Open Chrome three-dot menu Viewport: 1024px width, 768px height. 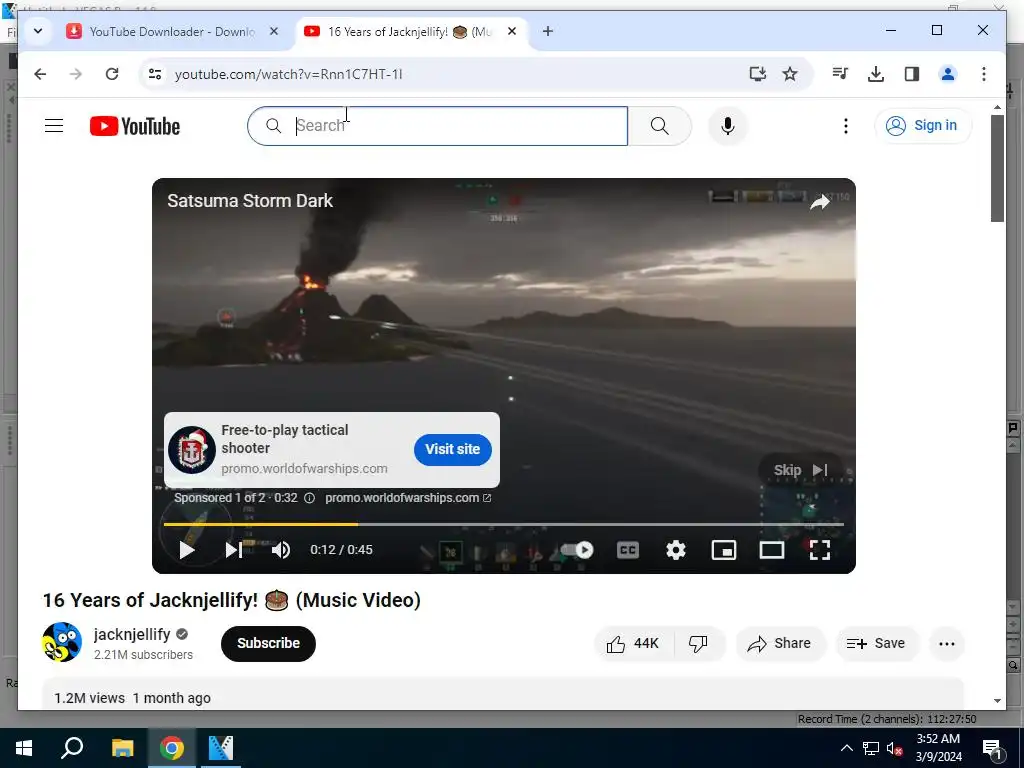[984, 74]
